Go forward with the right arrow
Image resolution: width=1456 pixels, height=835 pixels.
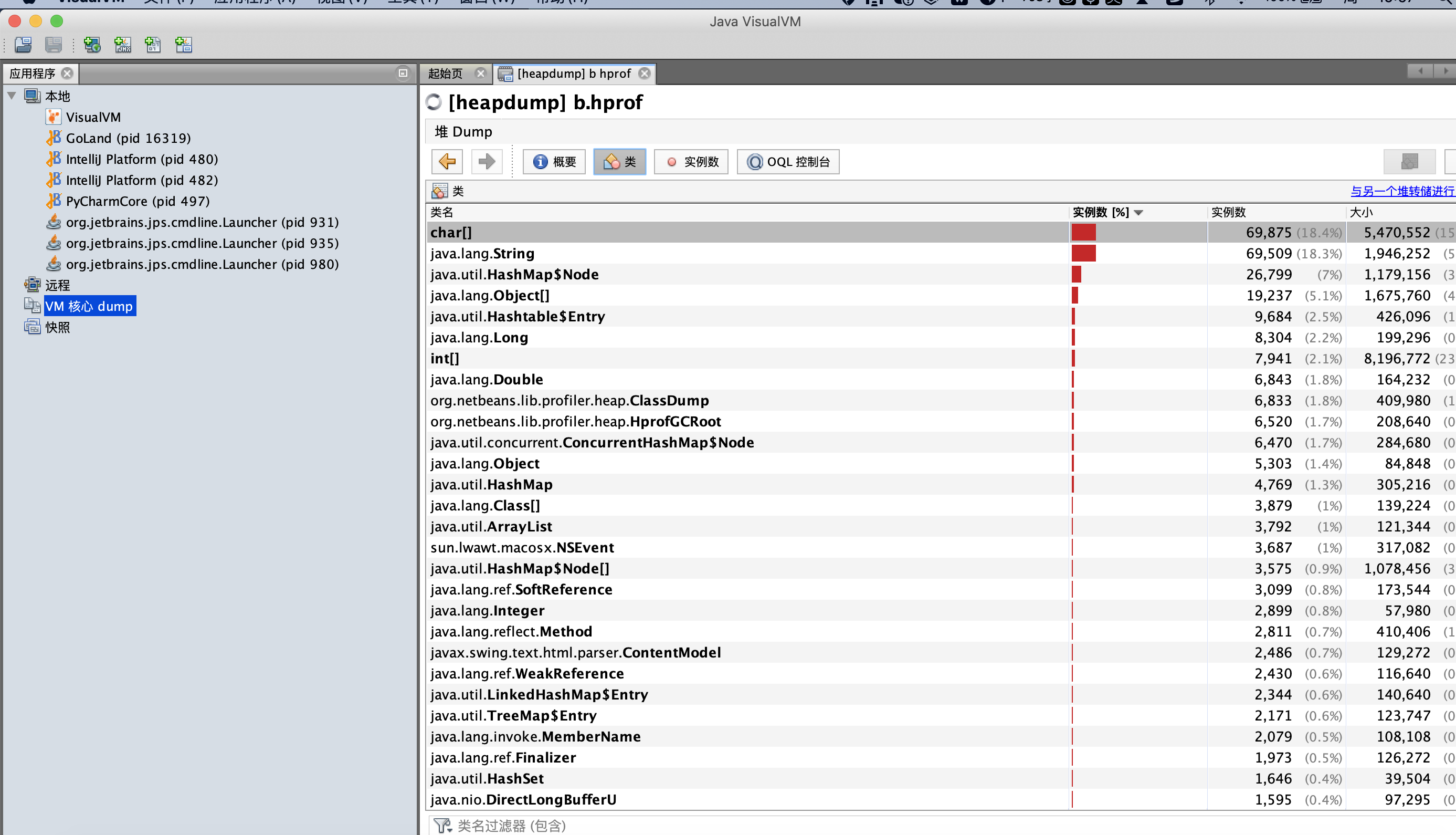click(487, 162)
